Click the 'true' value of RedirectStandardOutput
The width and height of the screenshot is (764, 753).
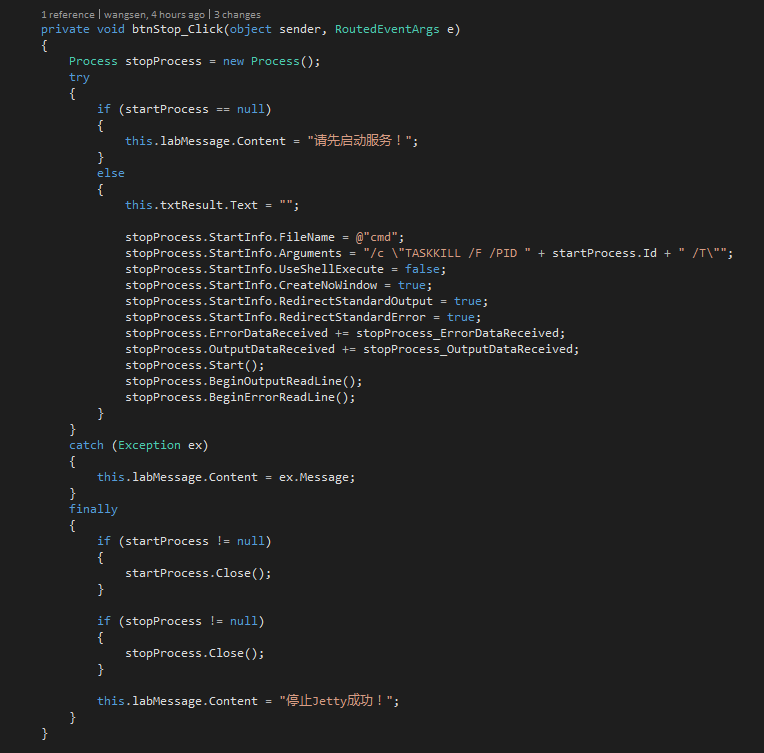click(467, 301)
